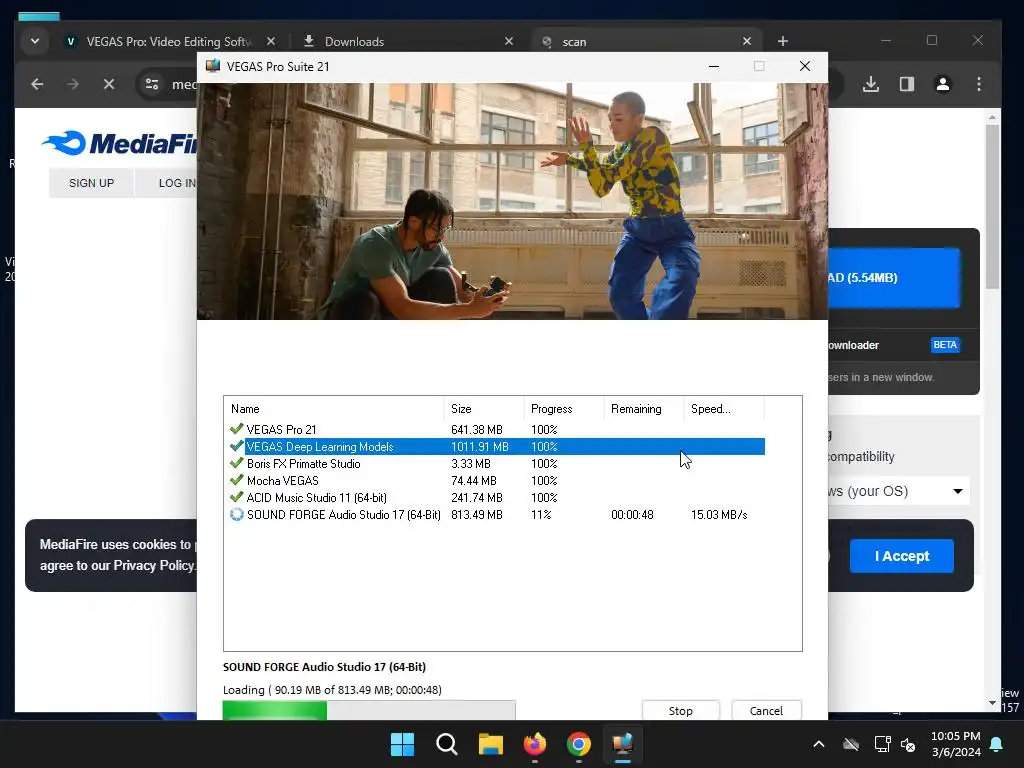
Task: Open File Explorer from taskbar
Action: pos(490,744)
